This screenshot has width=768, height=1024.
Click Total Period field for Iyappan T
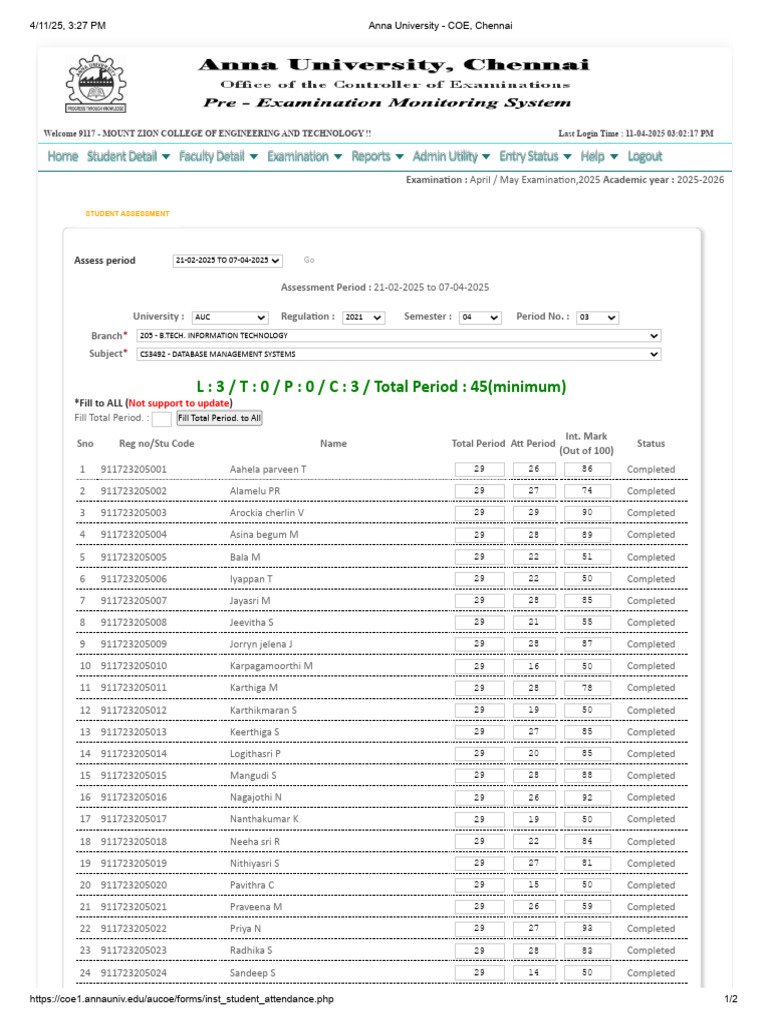pos(479,579)
